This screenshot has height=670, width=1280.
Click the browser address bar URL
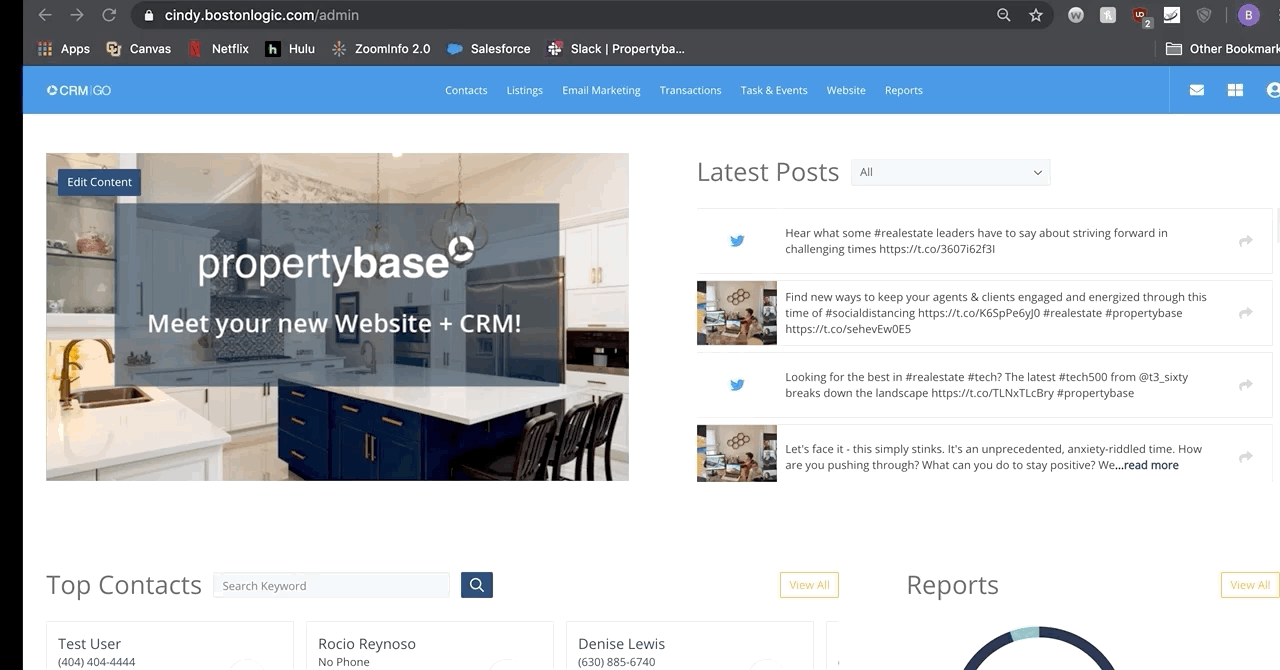[x=262, y=15]
